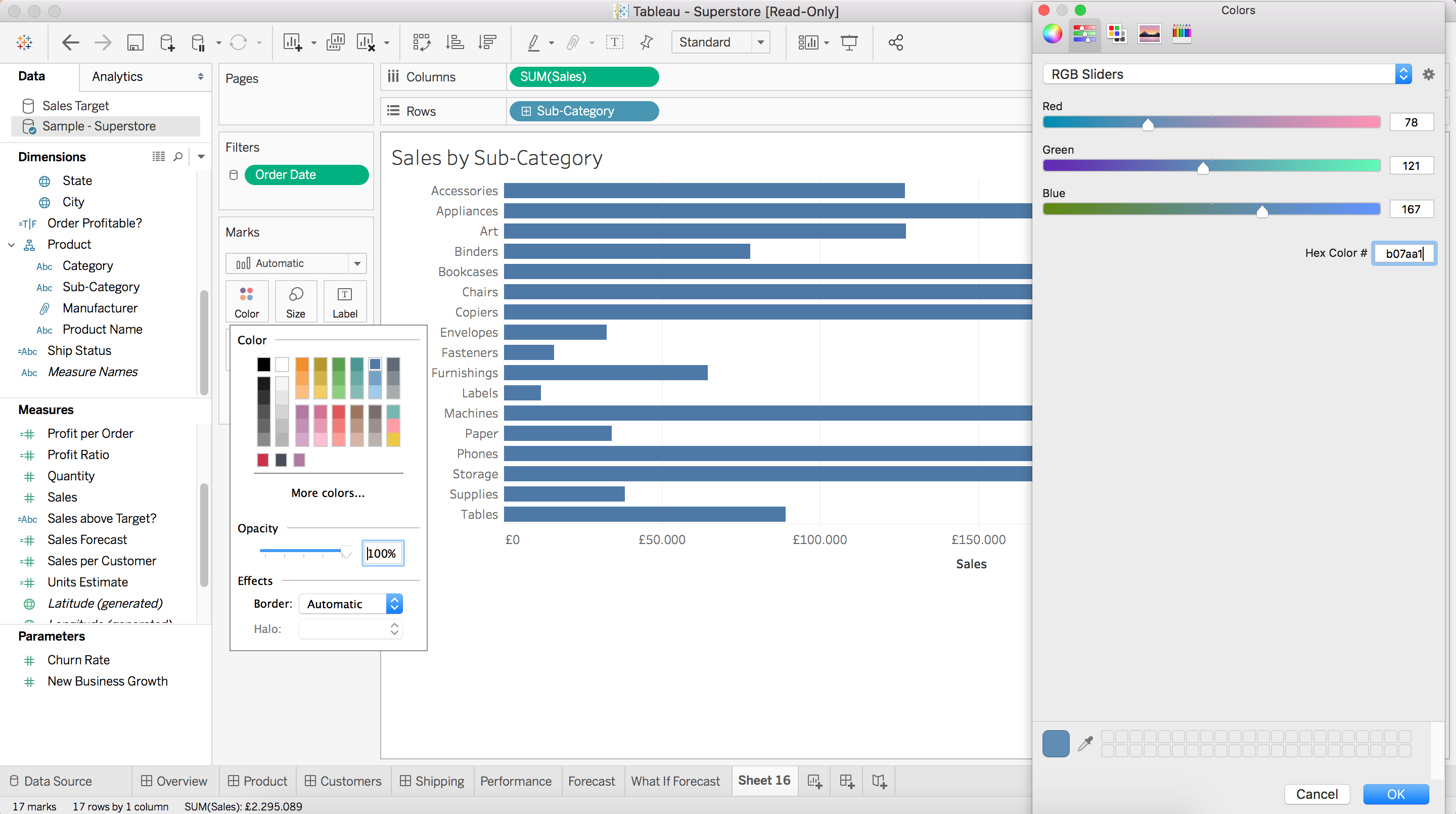
Task: Select the Sample - Superstore data source
Action: pos(105,126)
